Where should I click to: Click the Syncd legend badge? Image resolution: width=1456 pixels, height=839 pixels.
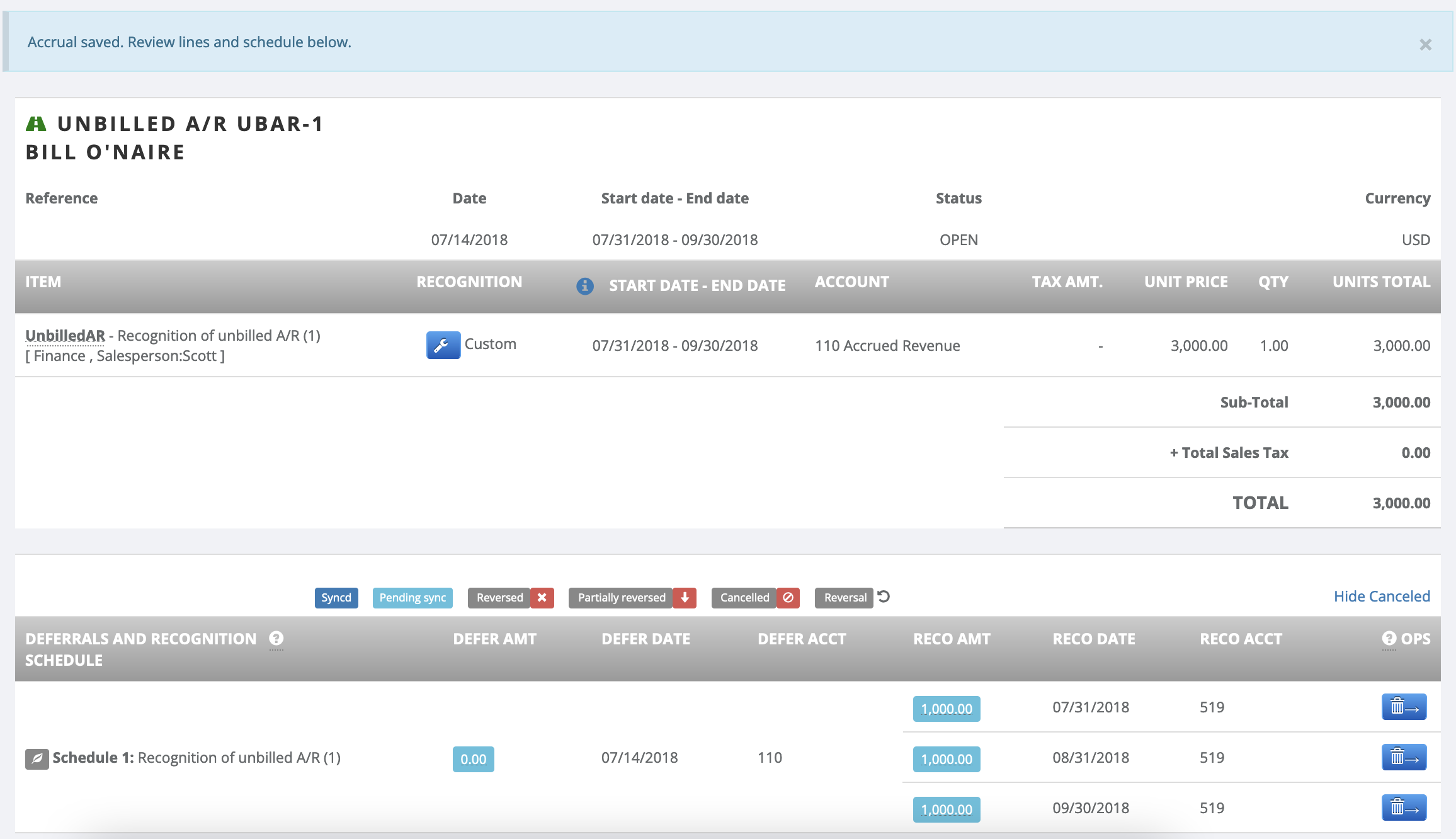tap(336, 598)
